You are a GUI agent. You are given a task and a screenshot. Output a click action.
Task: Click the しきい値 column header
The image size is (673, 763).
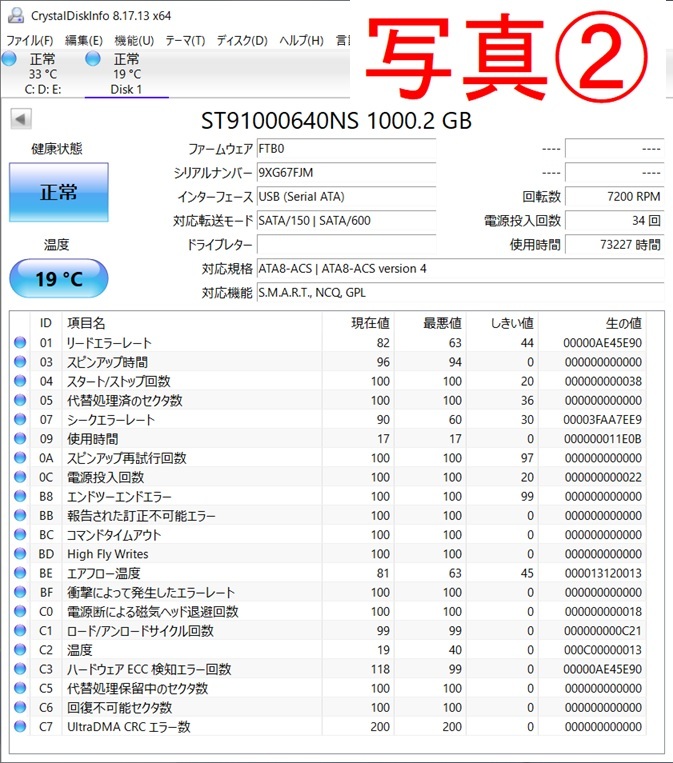pyautogui.click(x=502, y=323)
